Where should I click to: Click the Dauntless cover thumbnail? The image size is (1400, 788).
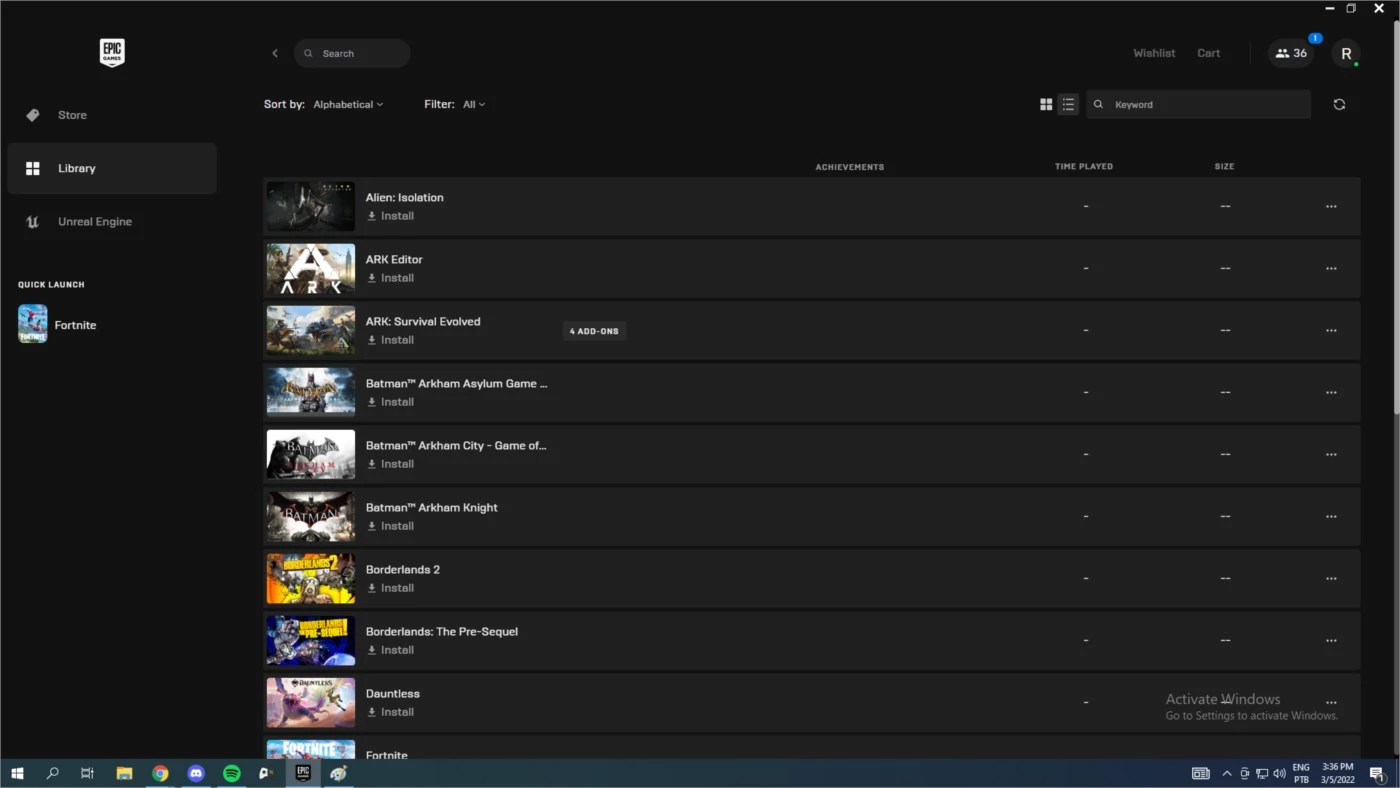click(x=311, y=702)
